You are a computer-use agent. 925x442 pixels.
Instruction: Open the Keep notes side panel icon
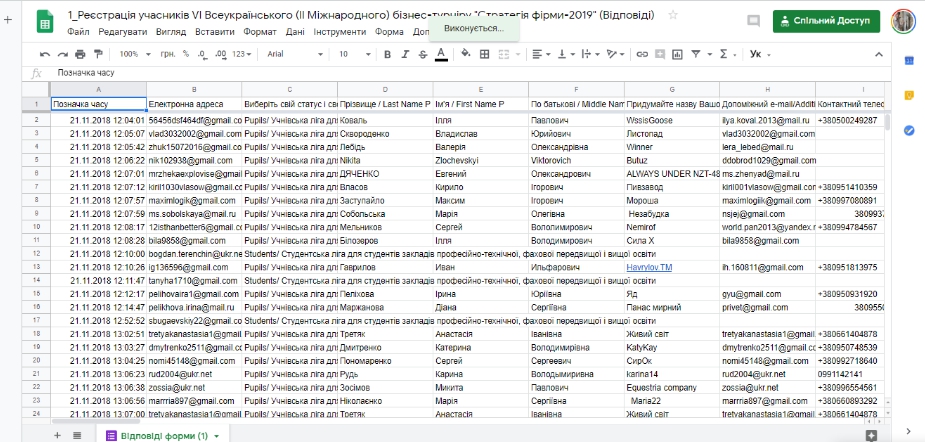click(x=909, y=95)
